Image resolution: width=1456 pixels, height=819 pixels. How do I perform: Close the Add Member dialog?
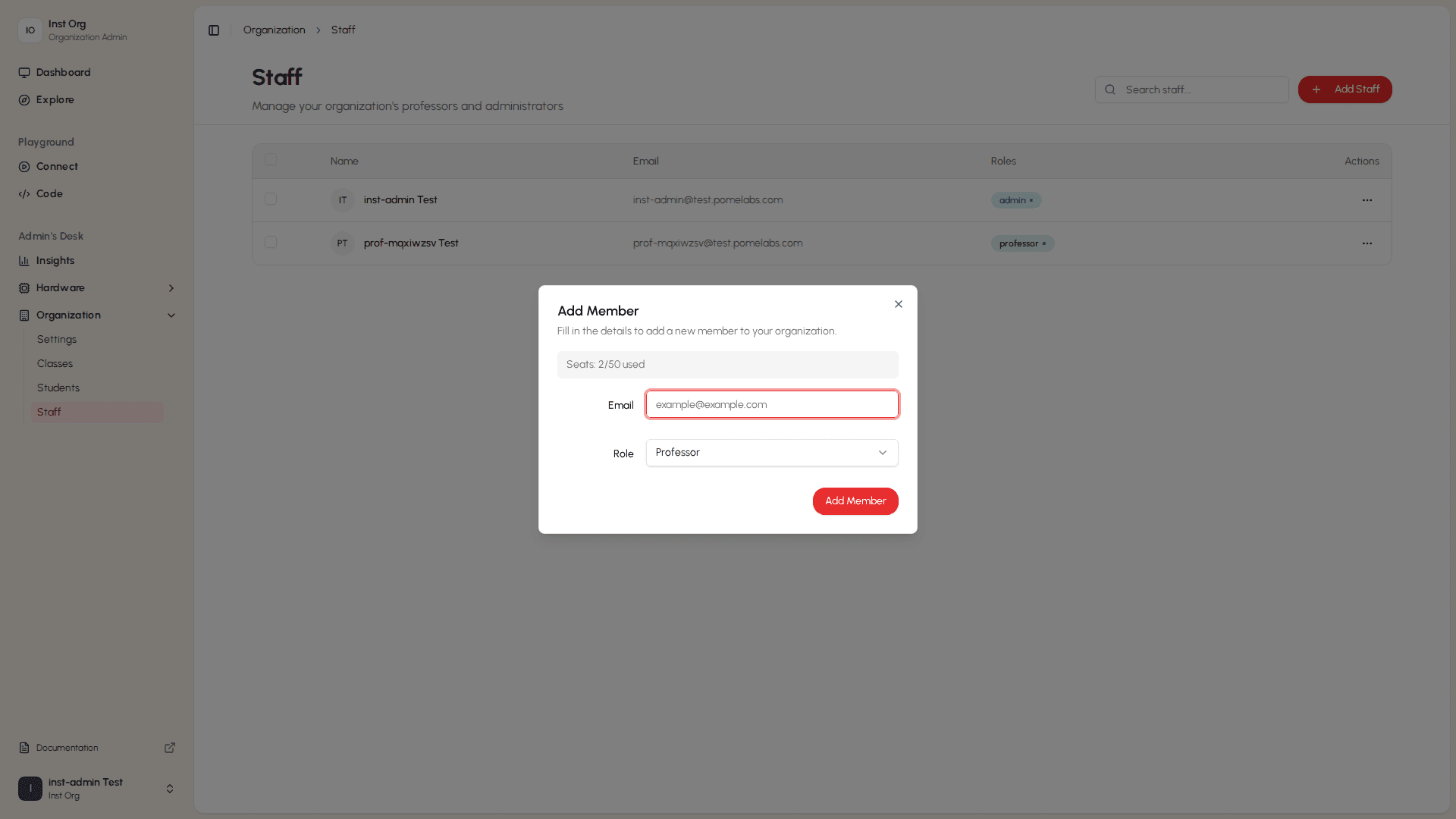point(899,304)
